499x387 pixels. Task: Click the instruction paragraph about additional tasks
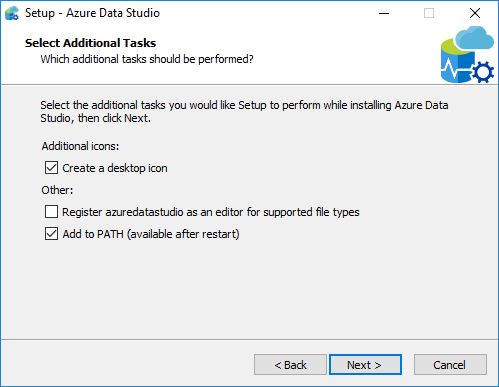[x=244, y=112]
